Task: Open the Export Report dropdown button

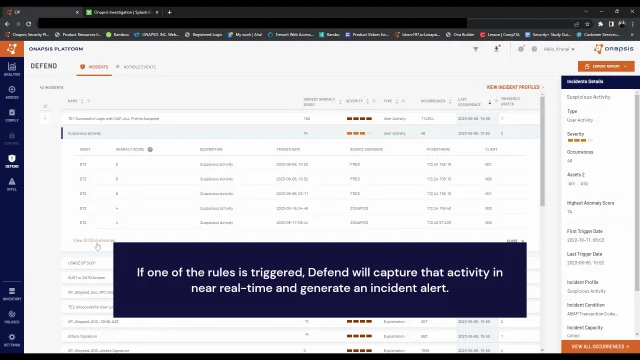Action: (x=606, y=66)
